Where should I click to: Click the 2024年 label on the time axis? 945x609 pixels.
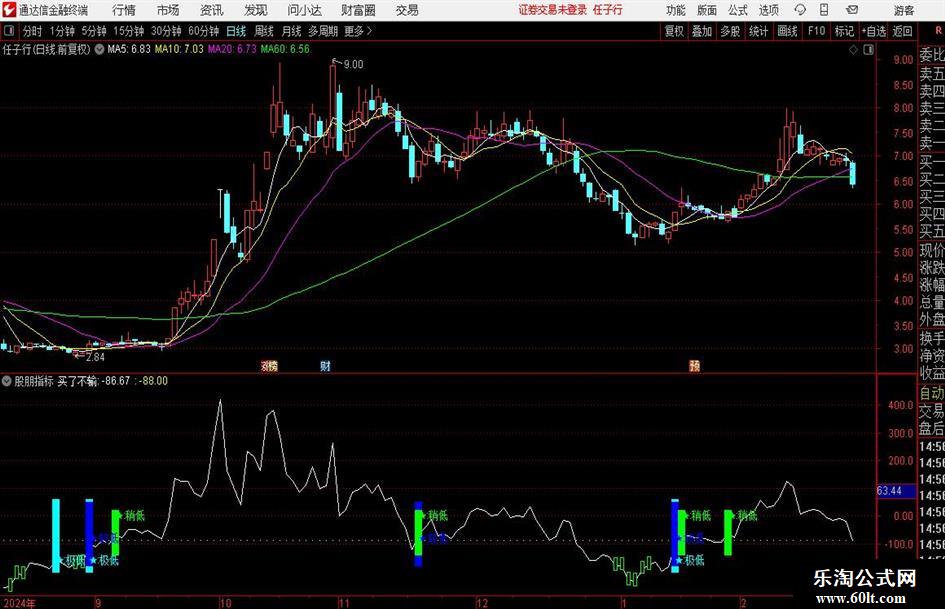click(x=19, y=603)
